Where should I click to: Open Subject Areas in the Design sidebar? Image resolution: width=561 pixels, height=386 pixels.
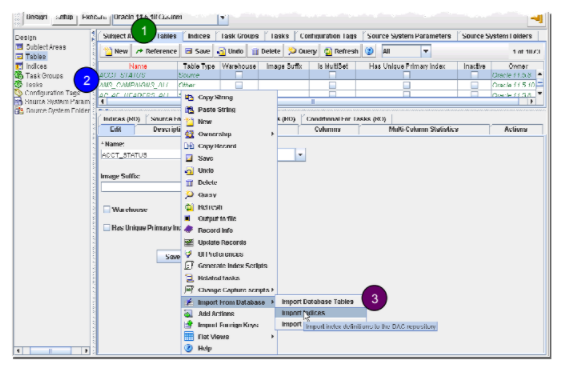[45, 47]
